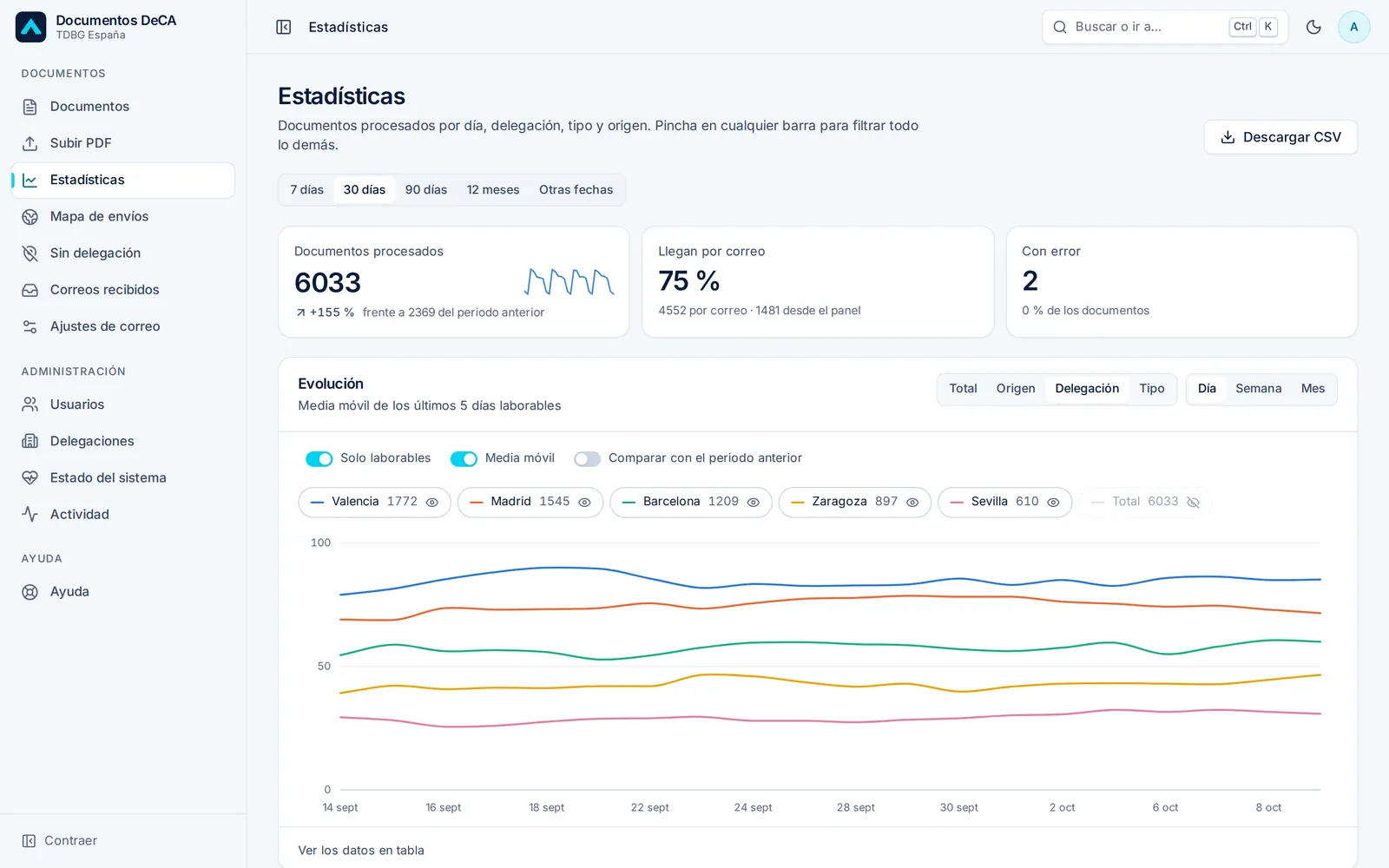Click the Estadísticas sidebar item
1389x868 pixels.
[x=122, y=180]
